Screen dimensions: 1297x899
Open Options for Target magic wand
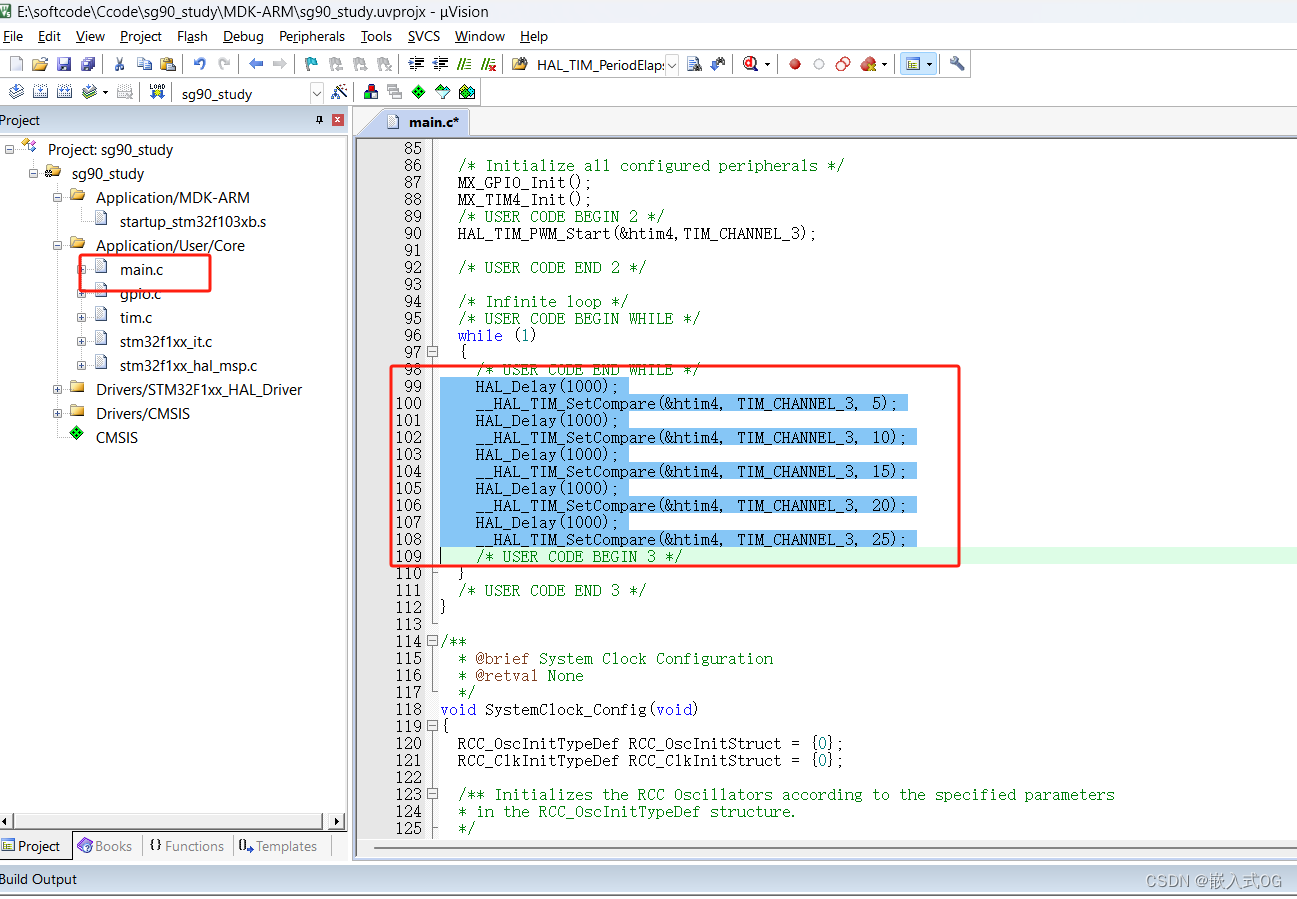pyautogui.click(x=339, y=92)
